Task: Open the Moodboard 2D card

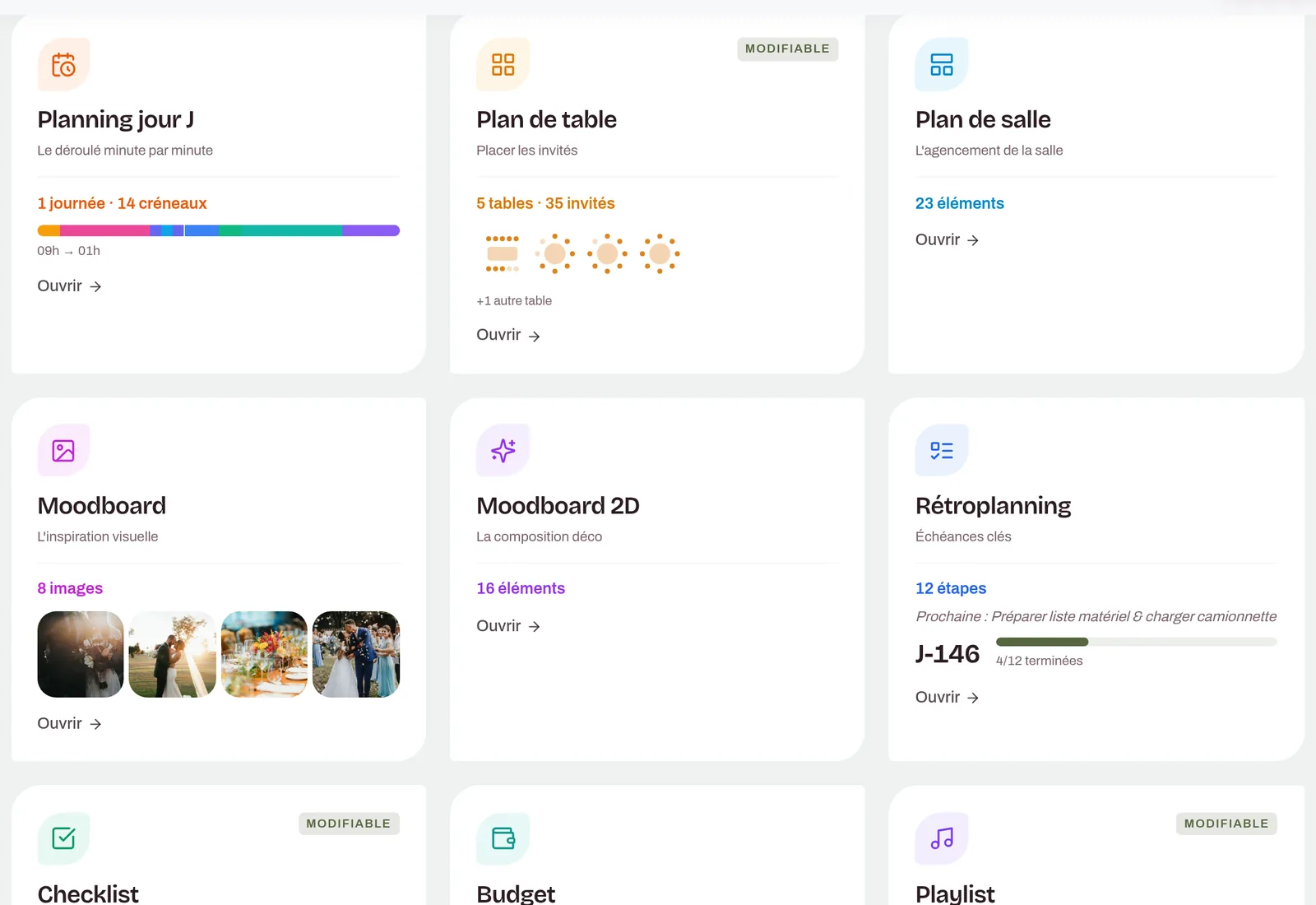Action: (508, 626)
